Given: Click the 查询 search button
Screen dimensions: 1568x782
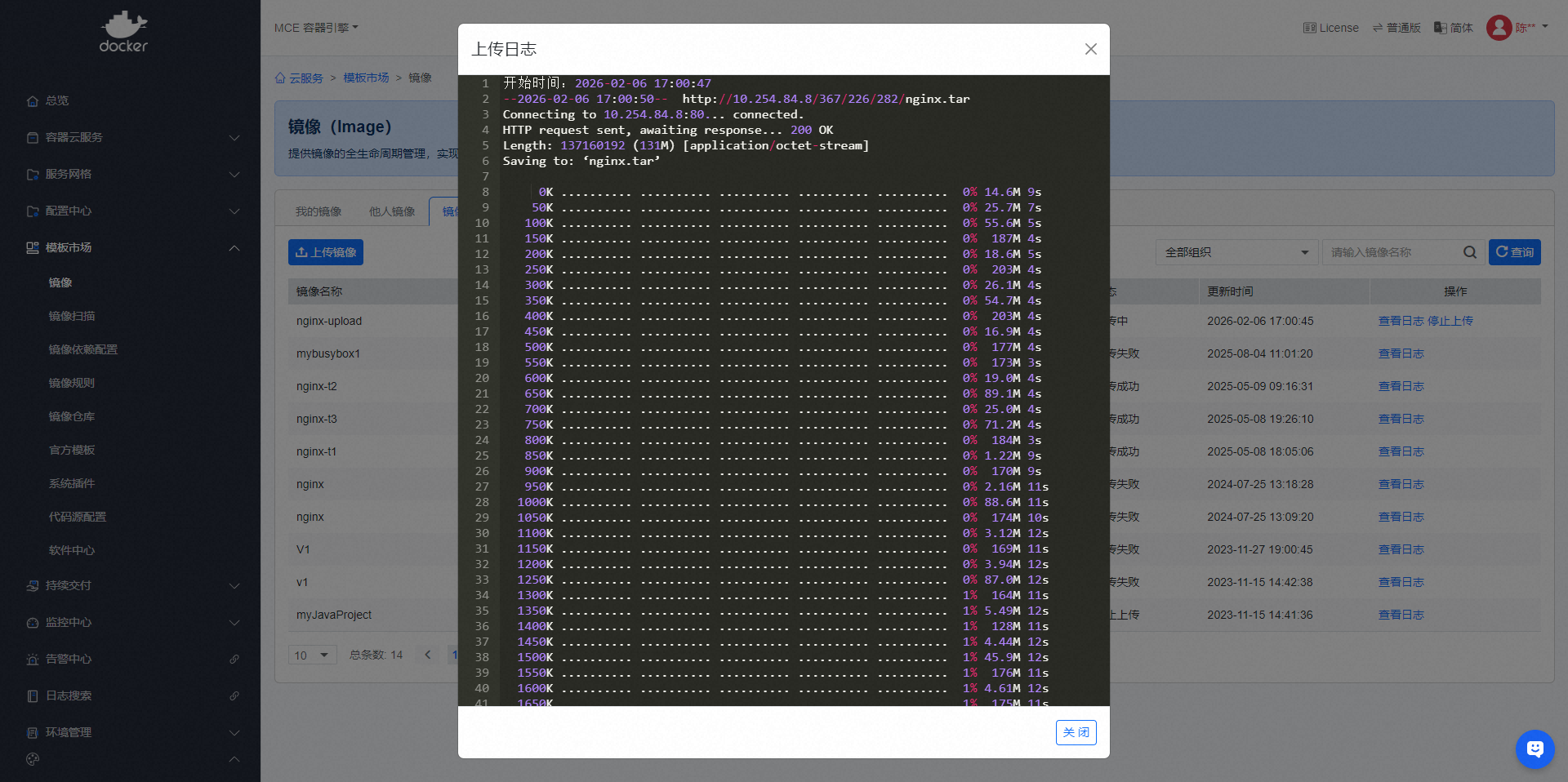Looking at the screenshot, I should pos(1514,252).
